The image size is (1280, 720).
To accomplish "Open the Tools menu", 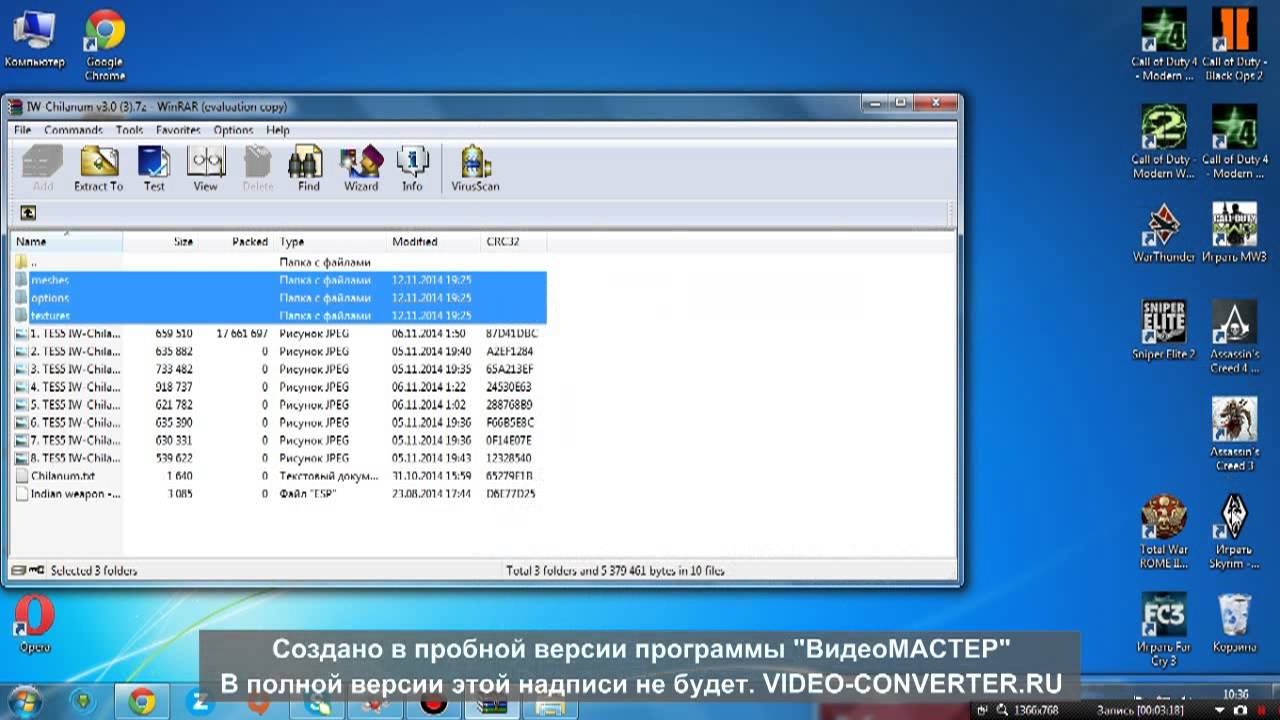I will [129, 130].
